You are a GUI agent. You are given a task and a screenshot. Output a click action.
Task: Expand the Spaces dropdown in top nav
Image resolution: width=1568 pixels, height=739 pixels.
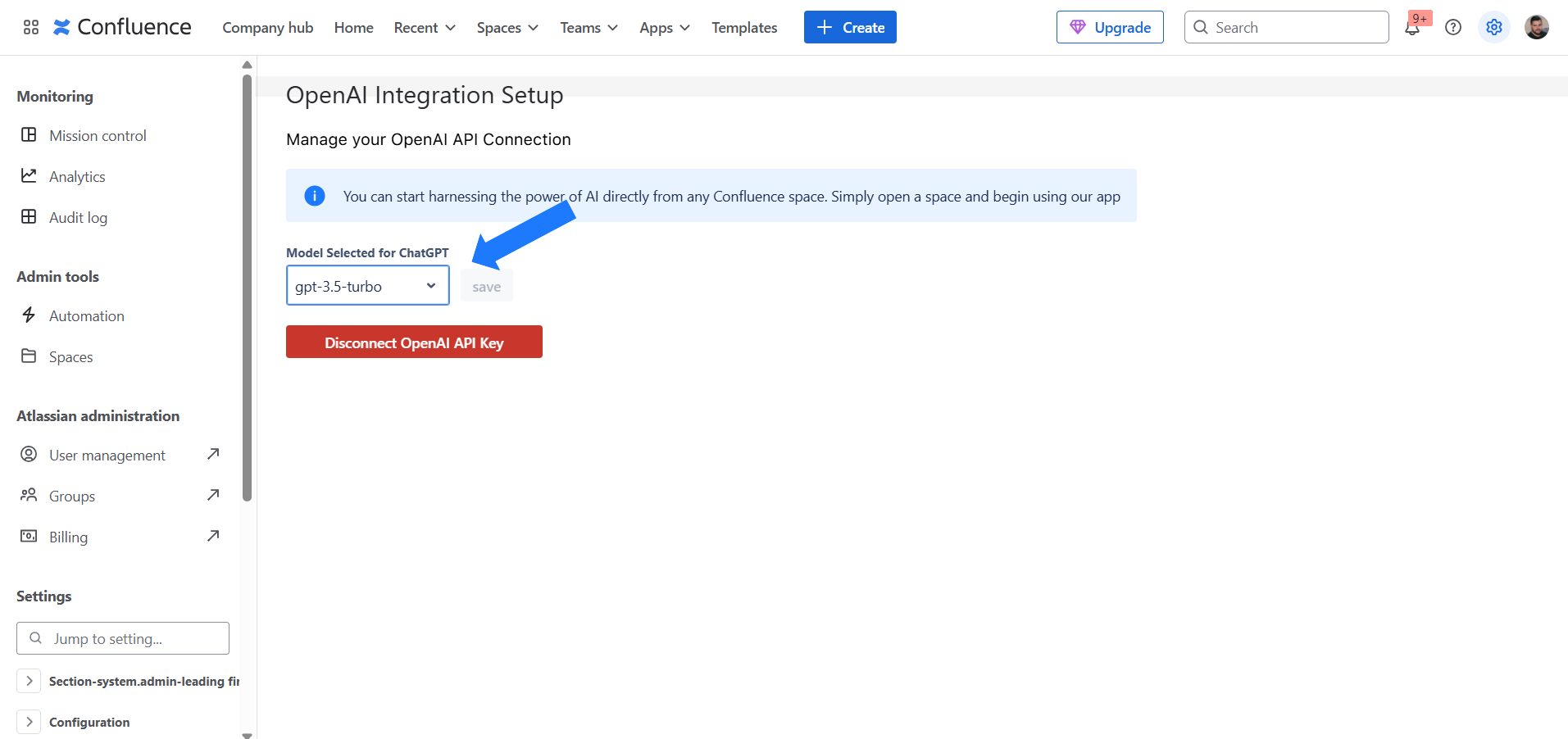pyautogui.click(x=507, y=28)
